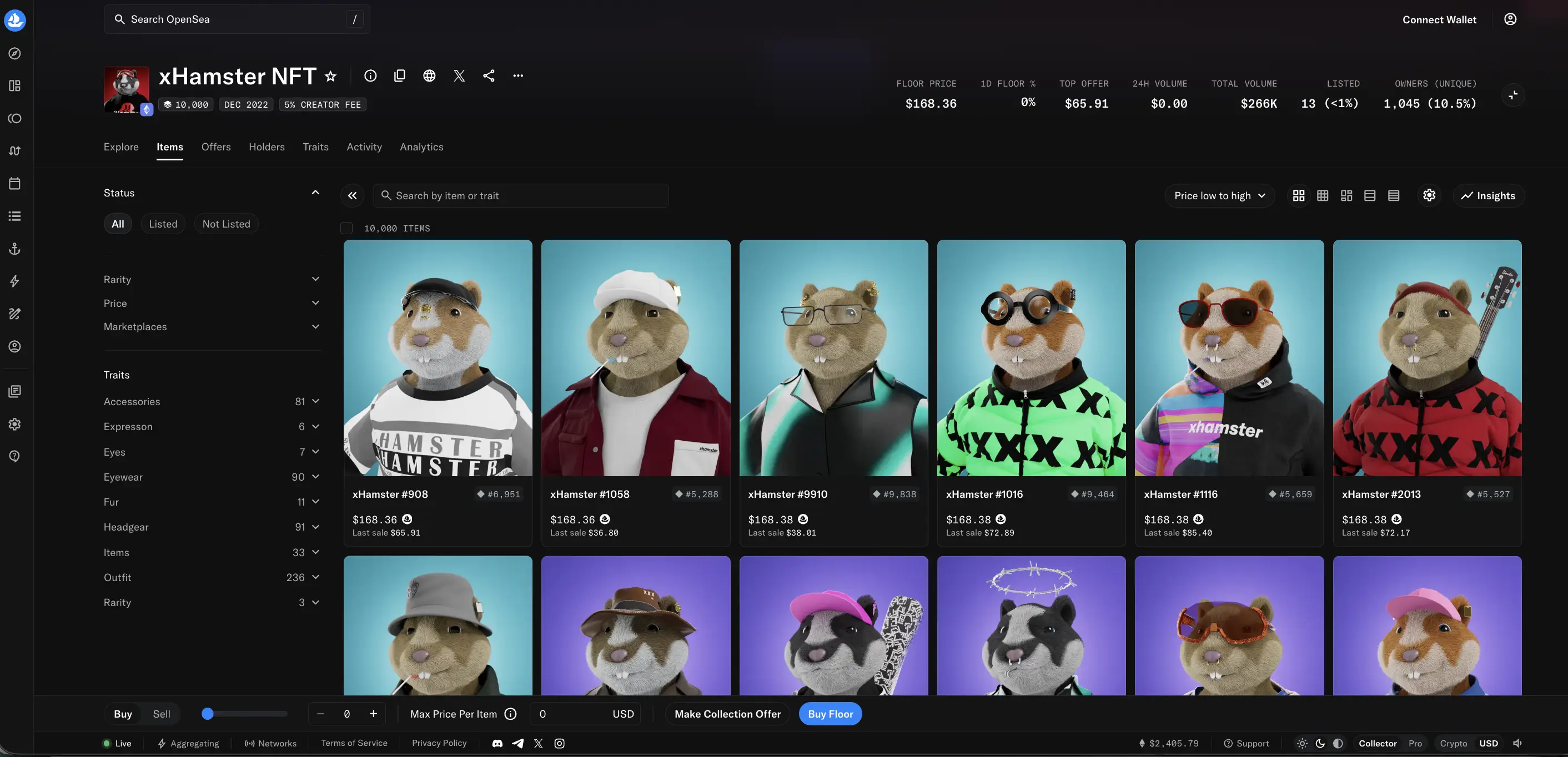Open Instagram link in footer
This screenshot has width=1568, height=757.
coord(559,743)
